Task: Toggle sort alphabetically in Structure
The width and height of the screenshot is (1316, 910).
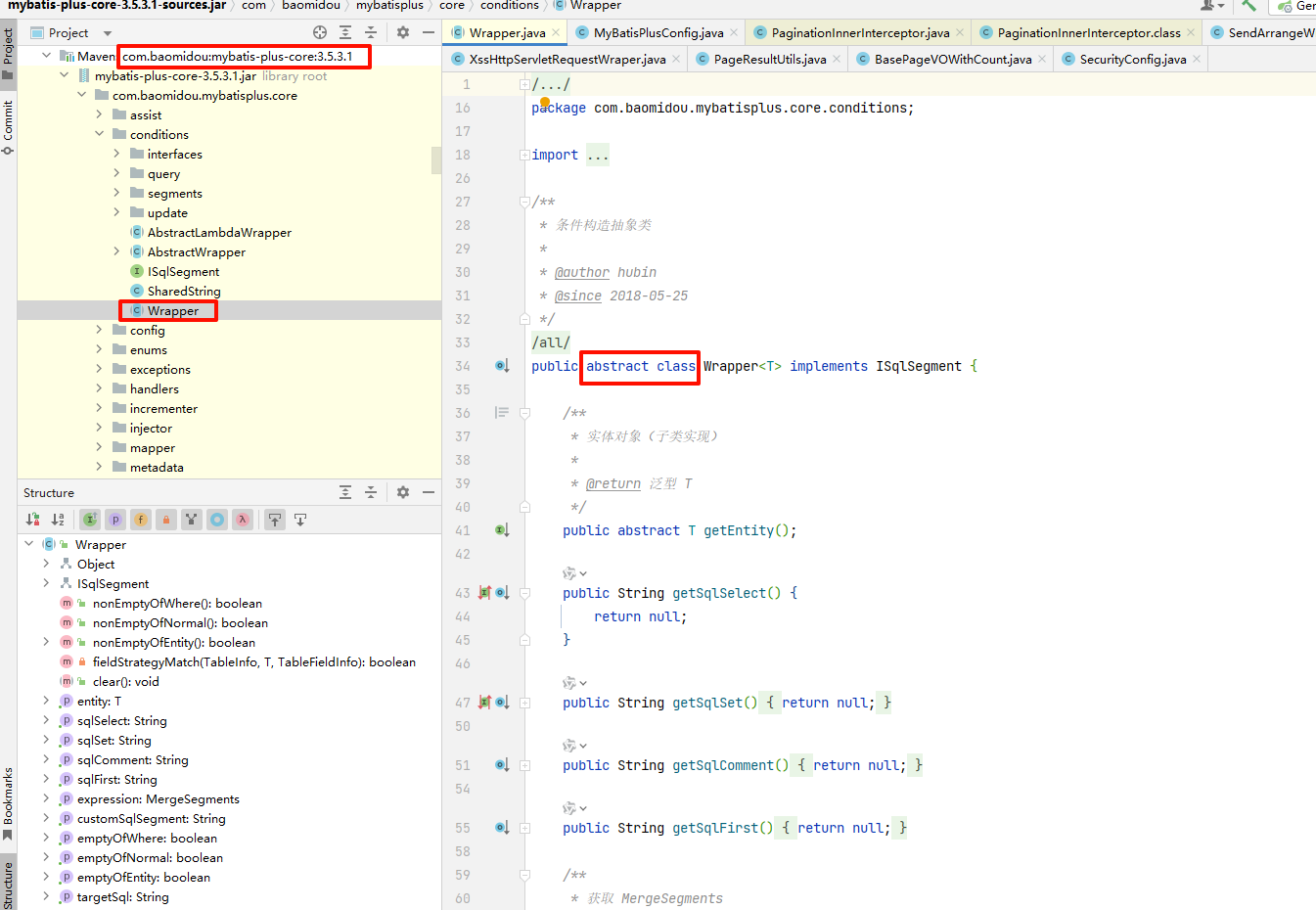Action: click(58, 520)
